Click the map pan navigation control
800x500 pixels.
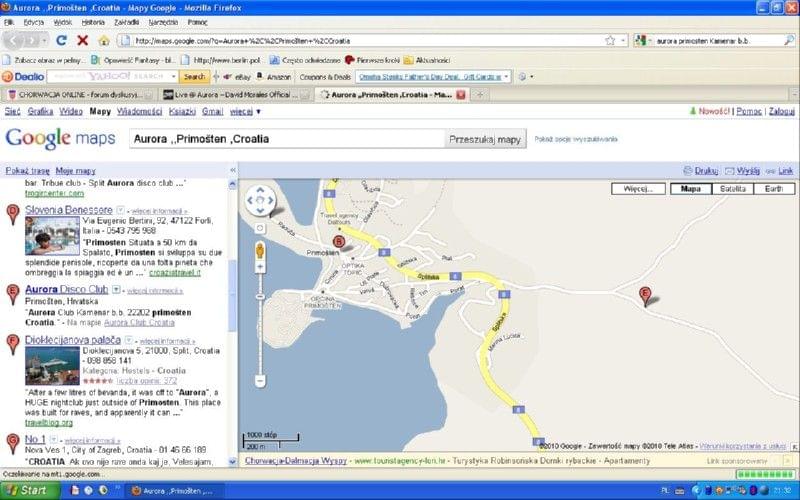point(260,200)
